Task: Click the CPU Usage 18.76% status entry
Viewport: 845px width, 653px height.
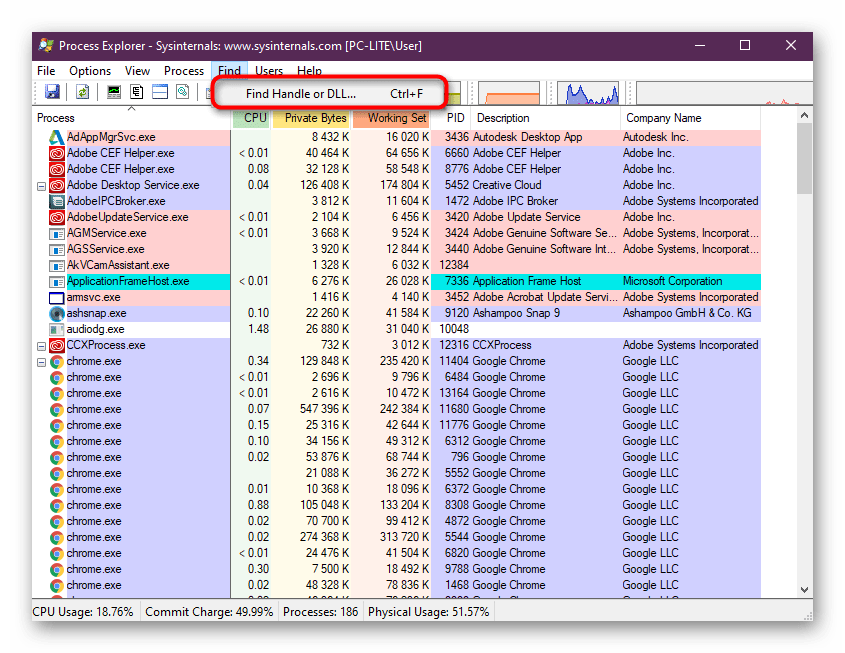Action: point(83,612)
